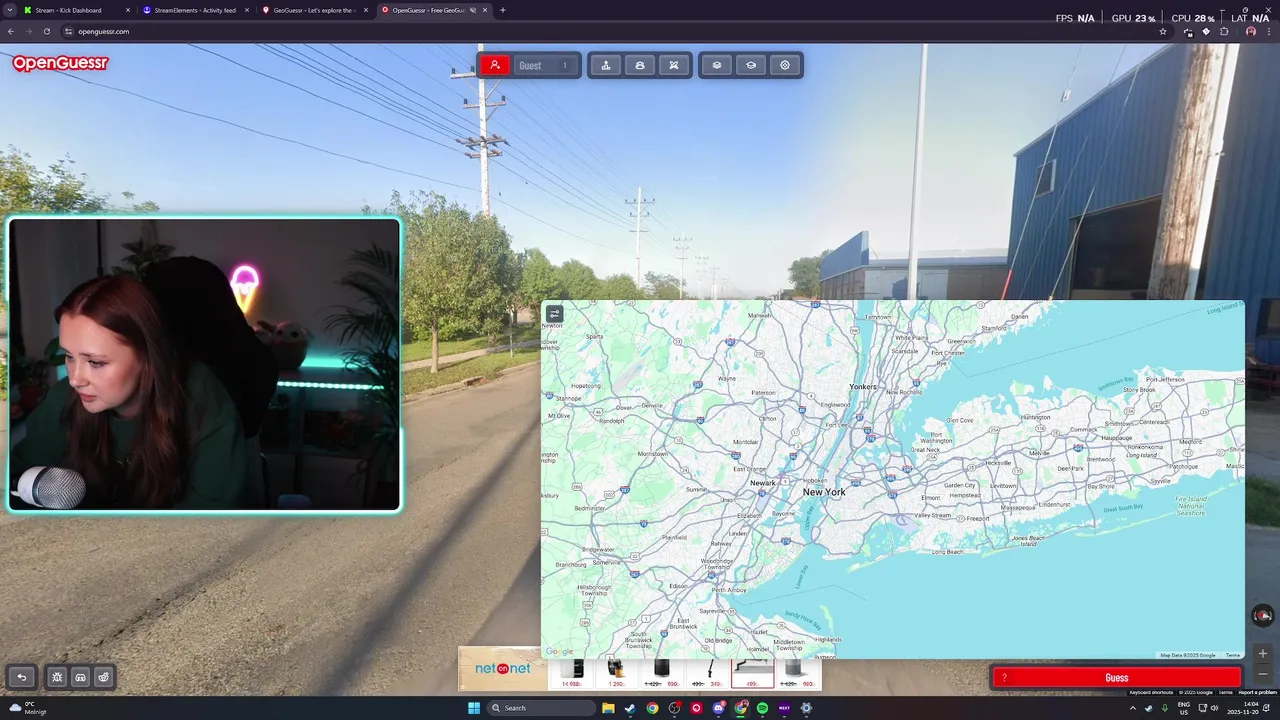Image resolution: width=1280 pixels, height=720 pixels.
Task: Click the New York label on map
Action: point(824,492)
